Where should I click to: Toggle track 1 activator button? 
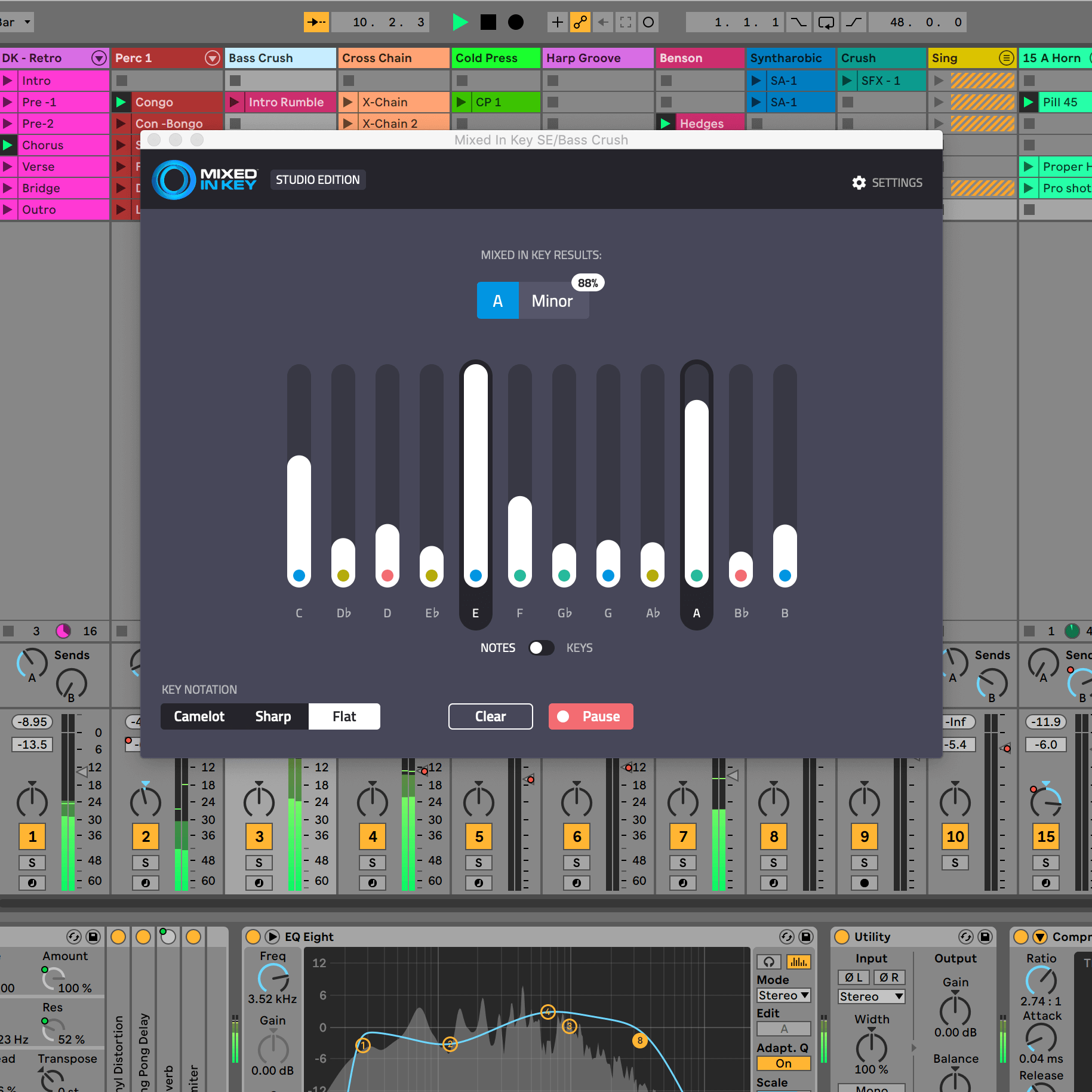[32, 836]
